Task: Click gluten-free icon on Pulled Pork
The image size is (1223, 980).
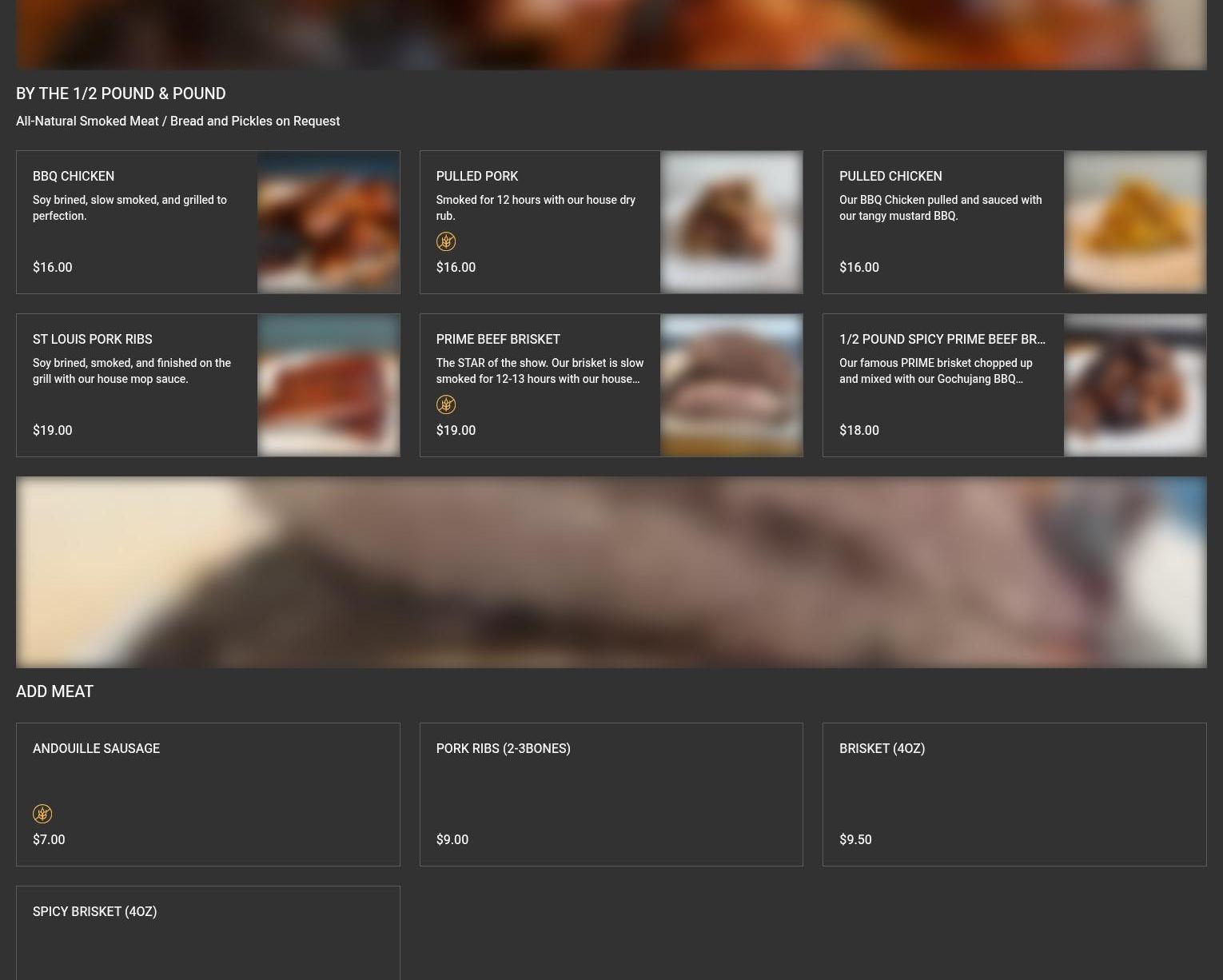Action: pyautogui.click(x=445, y=241)
